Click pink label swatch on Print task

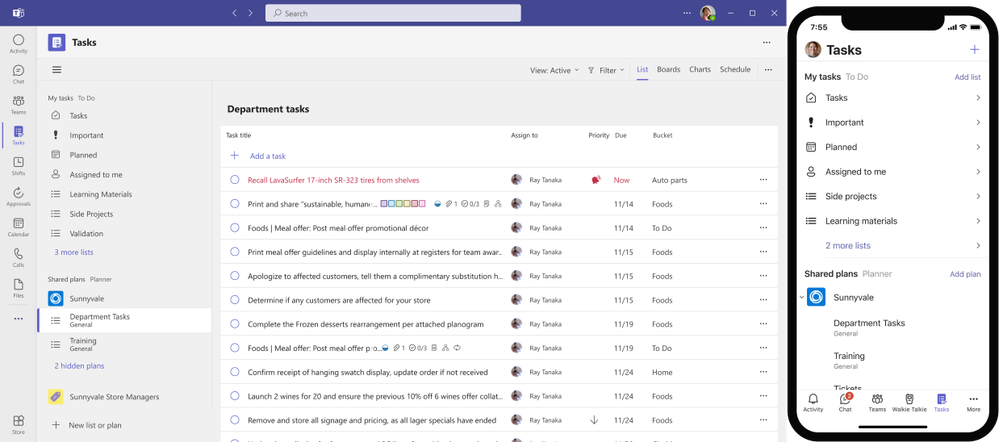coord(422,204)
